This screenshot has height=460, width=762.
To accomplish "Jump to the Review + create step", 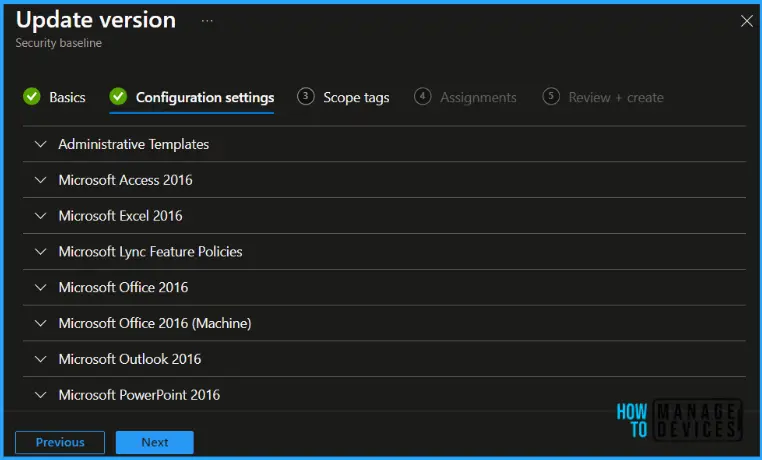I will coord(603,97).
